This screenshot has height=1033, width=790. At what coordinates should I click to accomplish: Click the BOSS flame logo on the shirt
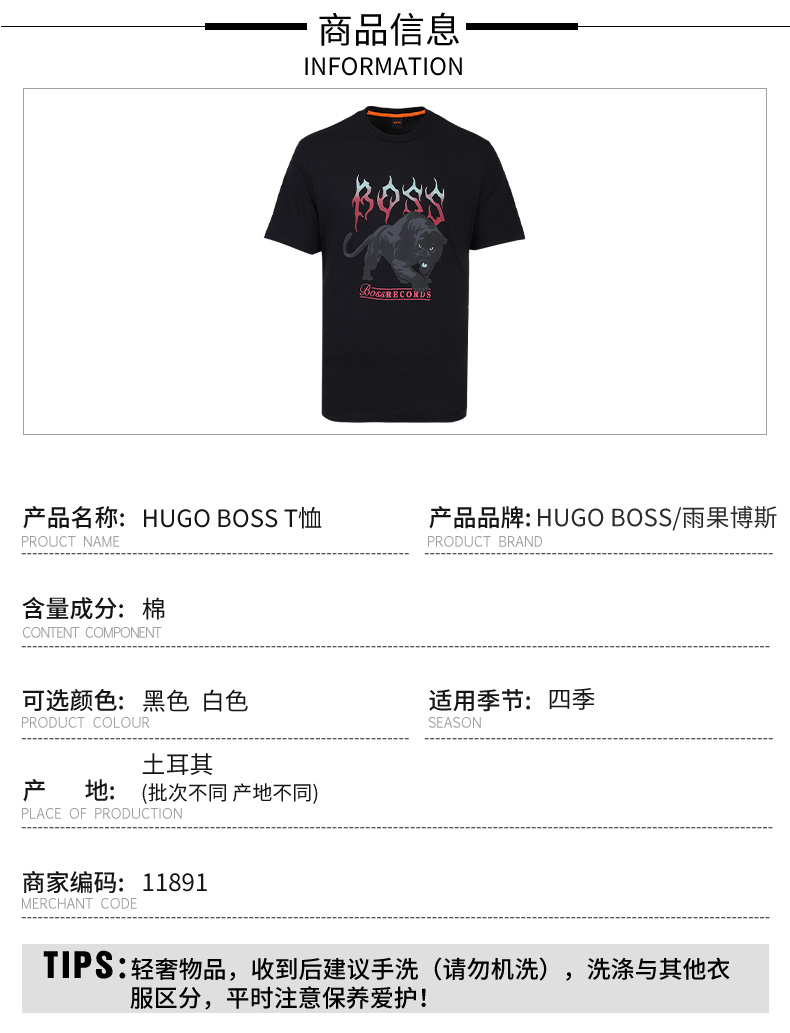tap(398, 201)
